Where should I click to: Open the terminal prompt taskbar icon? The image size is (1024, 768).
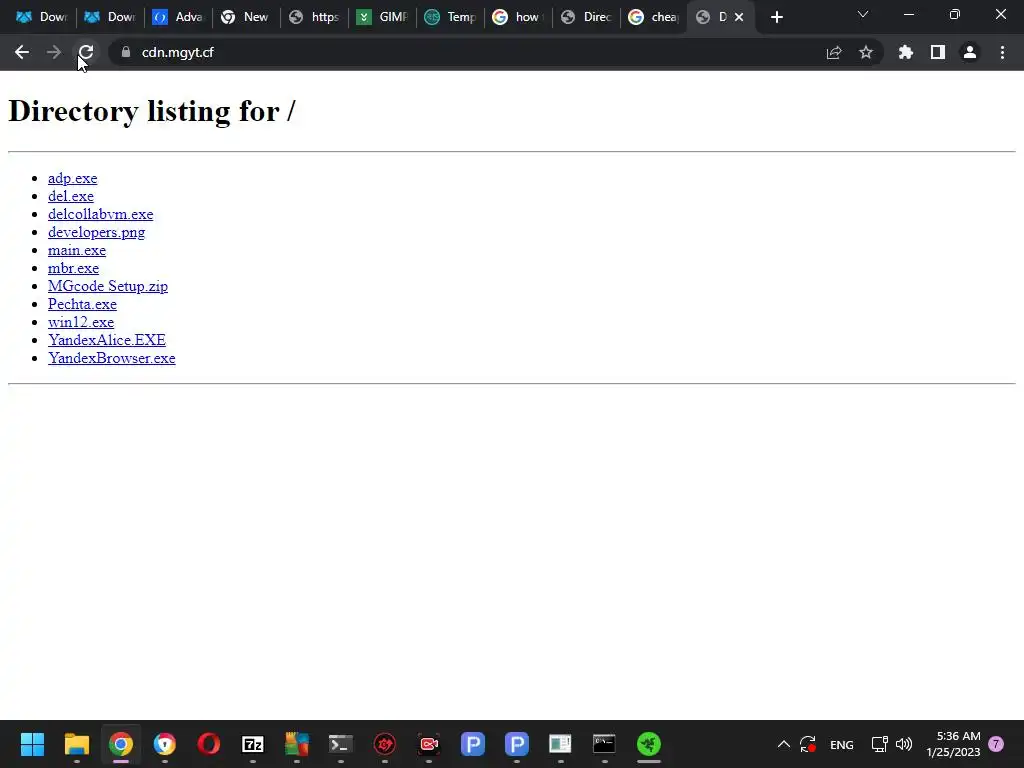[340, 744]
